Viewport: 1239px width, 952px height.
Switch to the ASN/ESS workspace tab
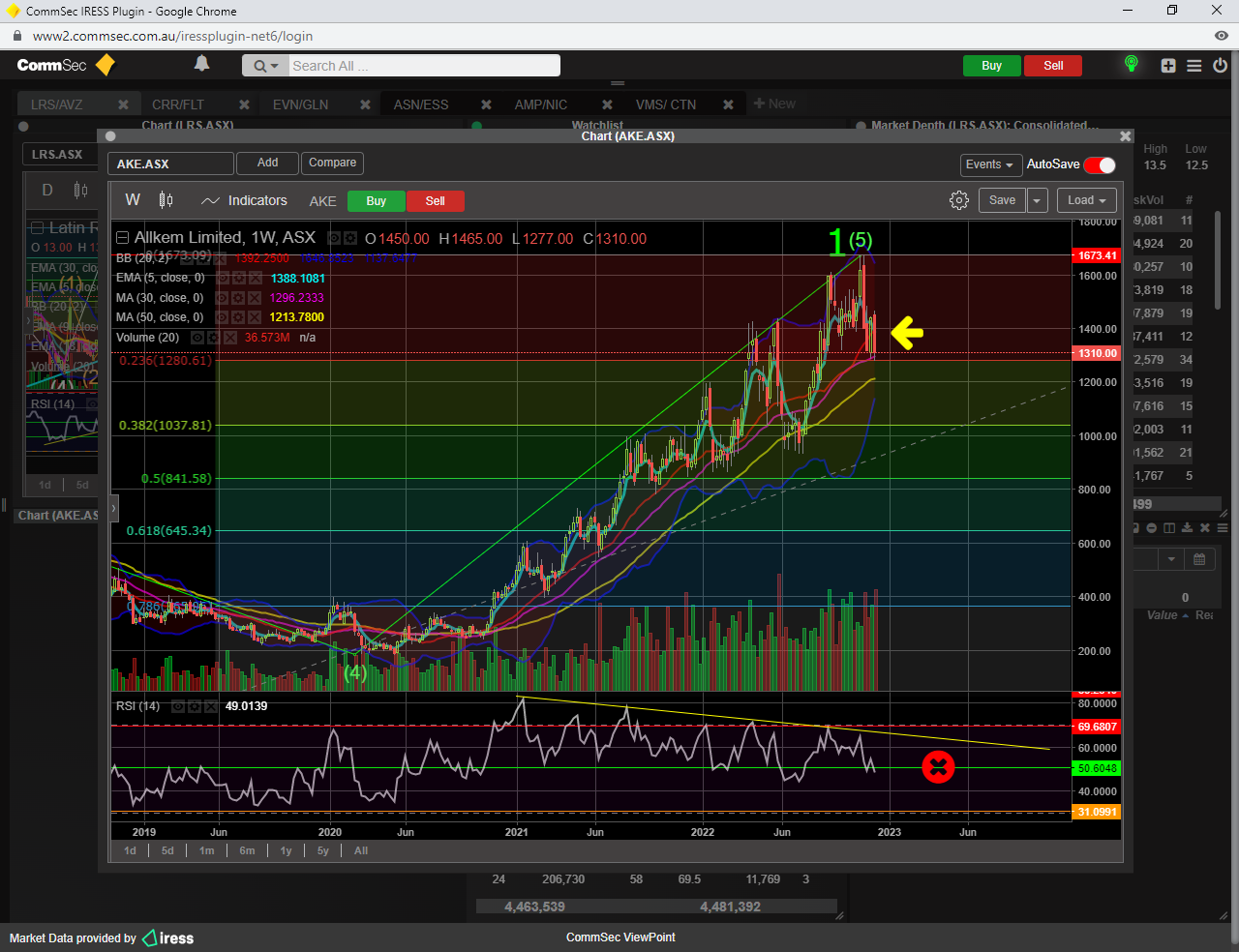421,104
